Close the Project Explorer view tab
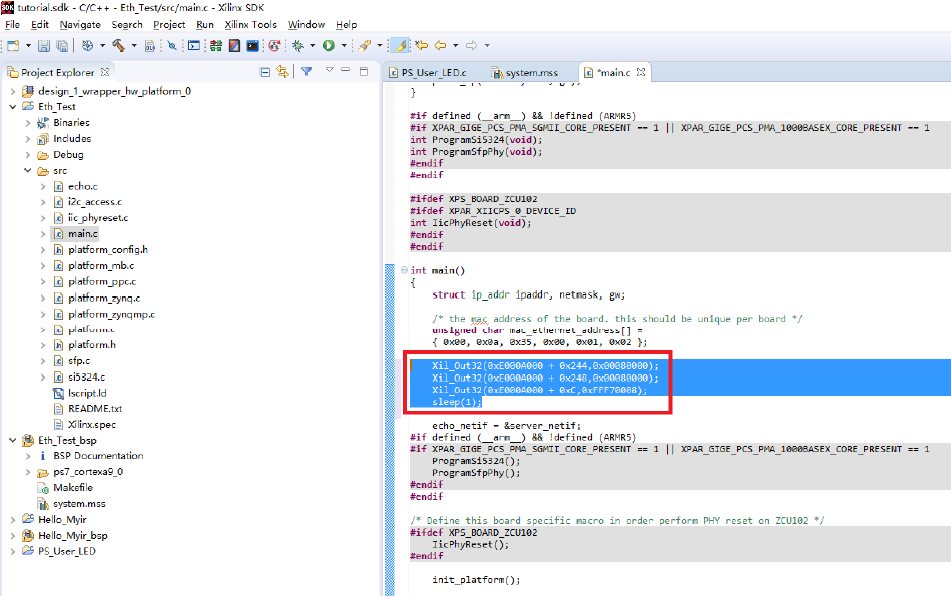The height and width of the screenshot is (596, 951). (105, 72)
